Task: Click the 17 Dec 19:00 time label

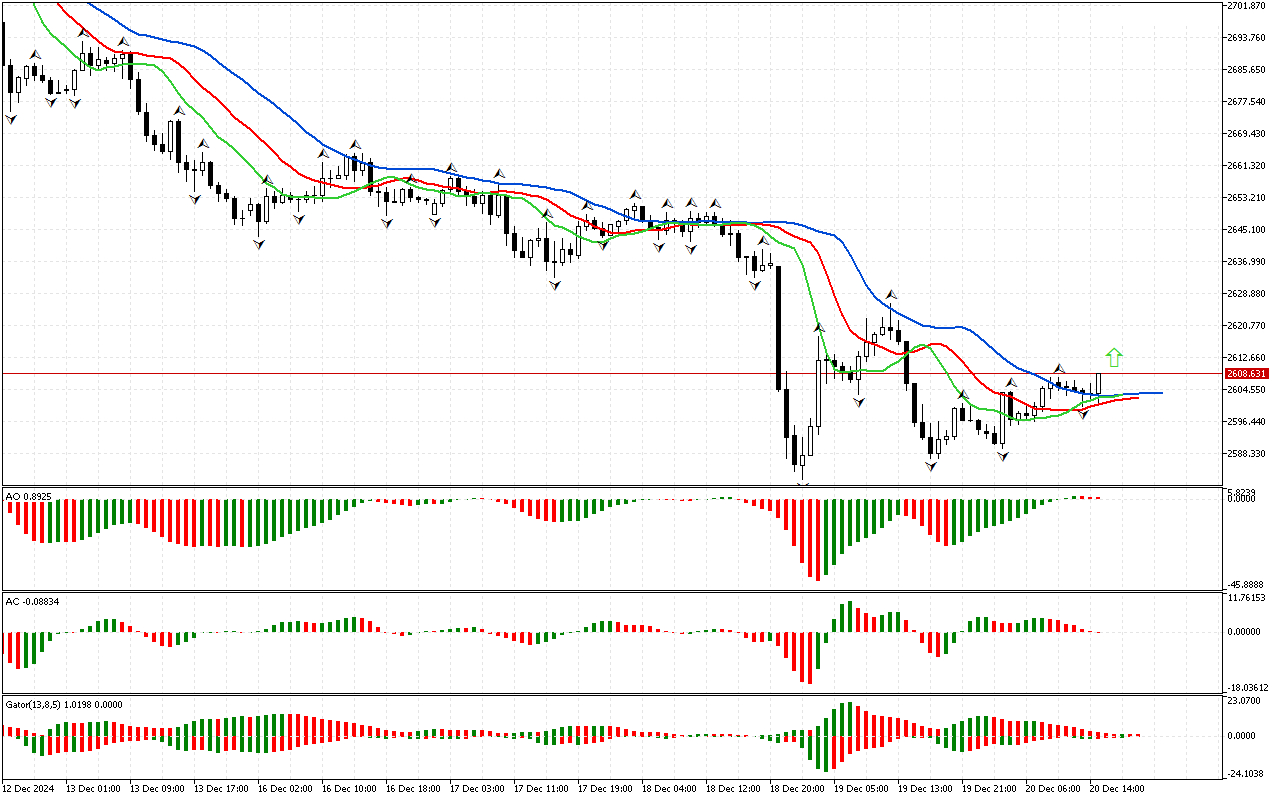Action: point(605,789)
